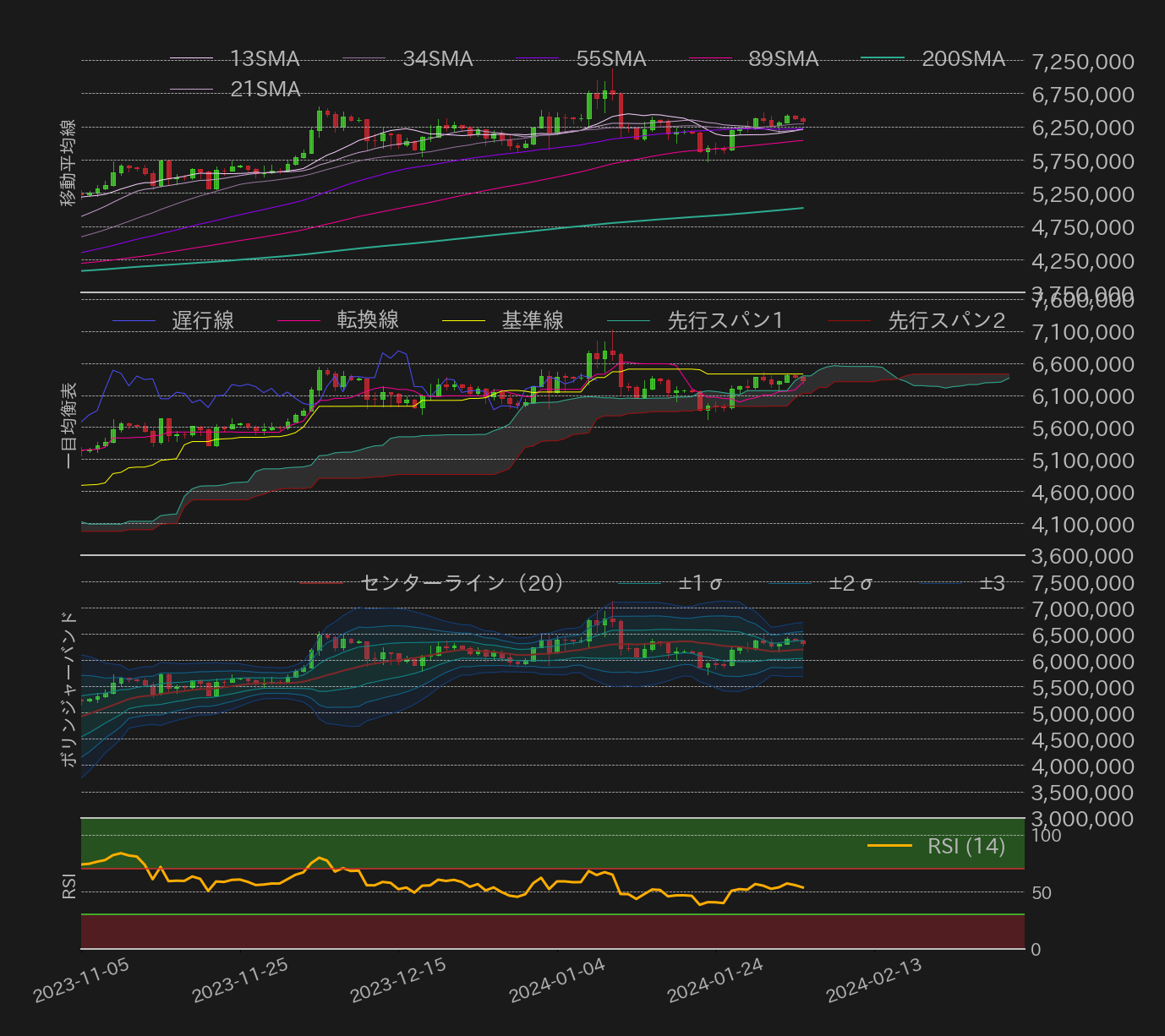Screen dimensions: 1165x1036
Task: Click the 200SMA green legend line
Action: (883, 59)
